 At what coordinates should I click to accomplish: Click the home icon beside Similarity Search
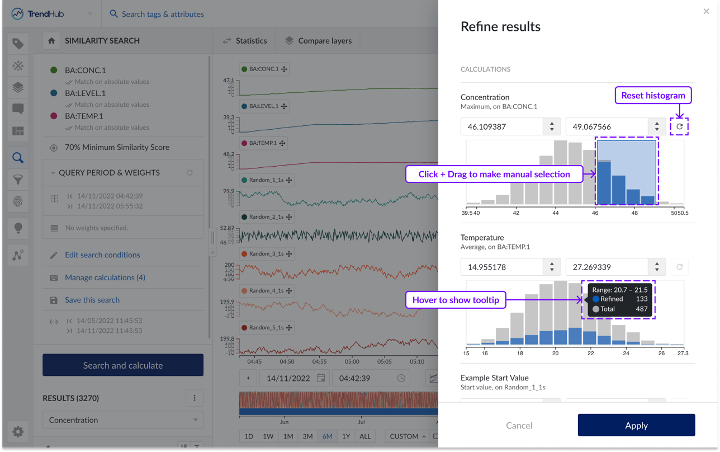[51, 41]
